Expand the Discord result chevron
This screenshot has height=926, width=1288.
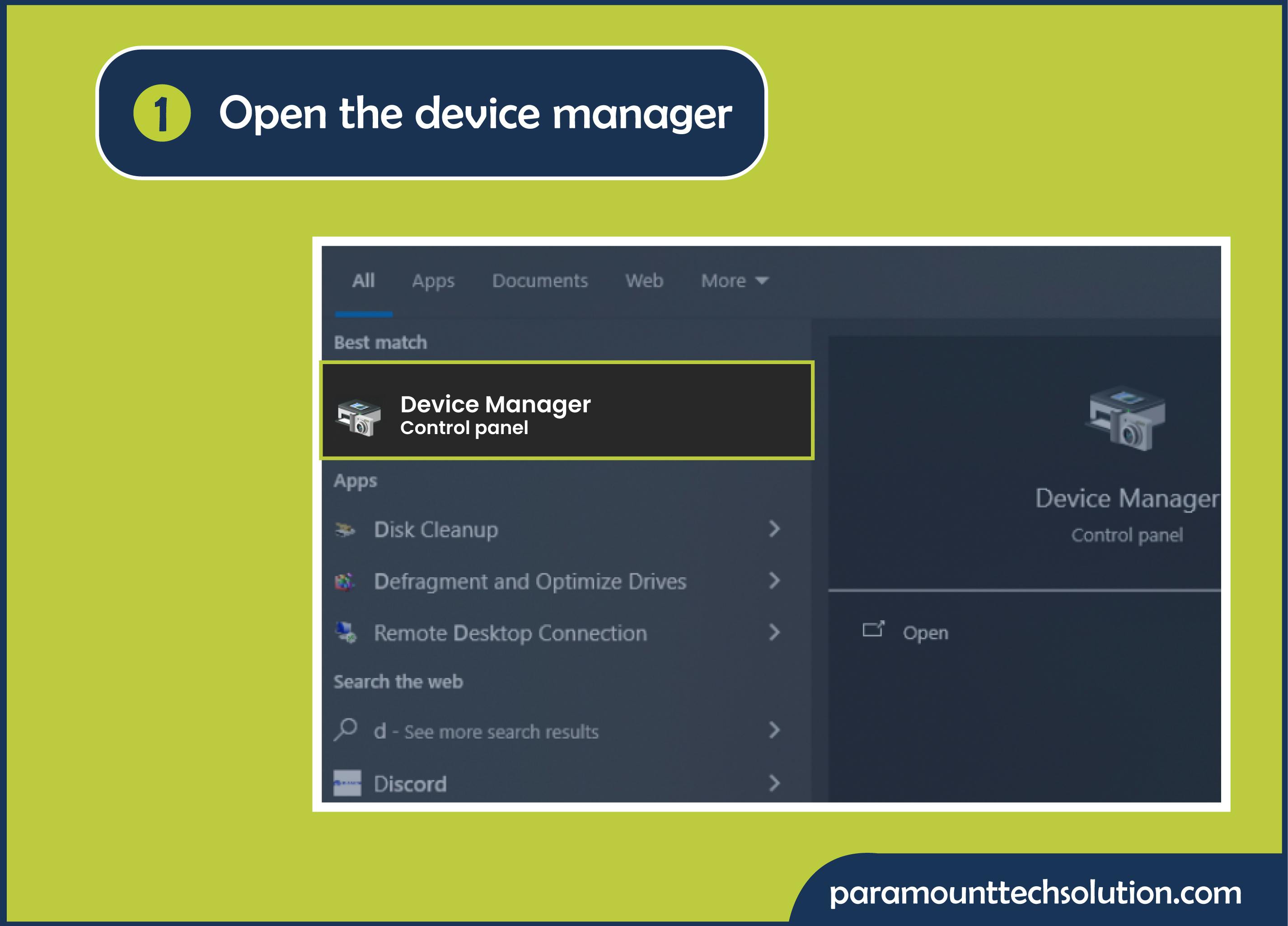774,783
